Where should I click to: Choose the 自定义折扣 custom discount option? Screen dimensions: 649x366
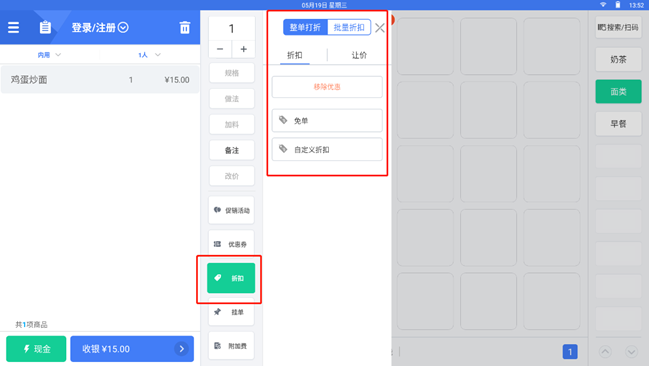[x=327, y=149]
